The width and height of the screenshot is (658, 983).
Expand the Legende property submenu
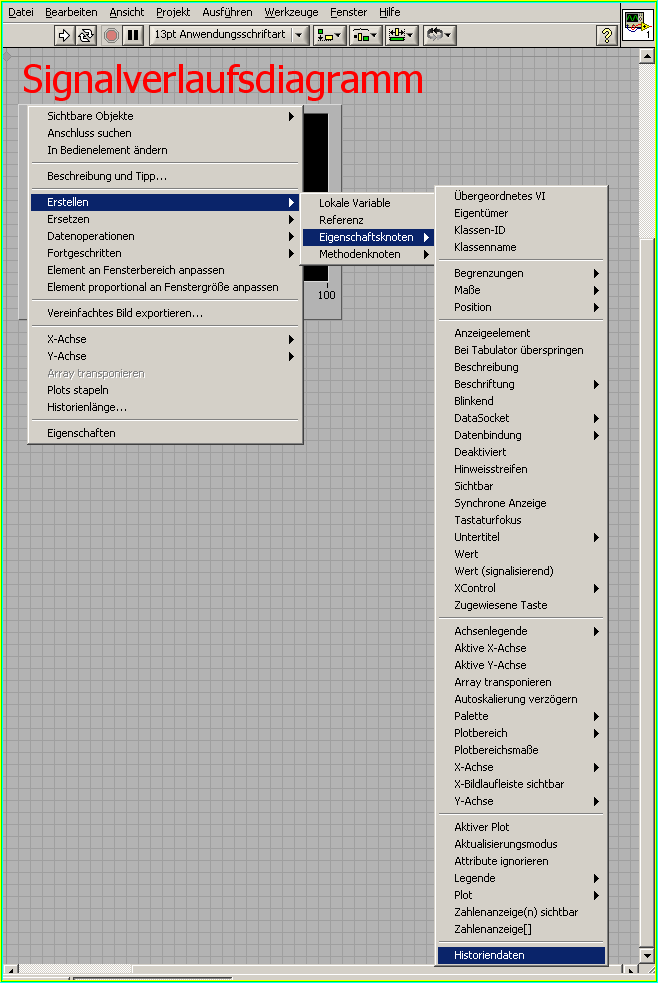coord(521,878)
